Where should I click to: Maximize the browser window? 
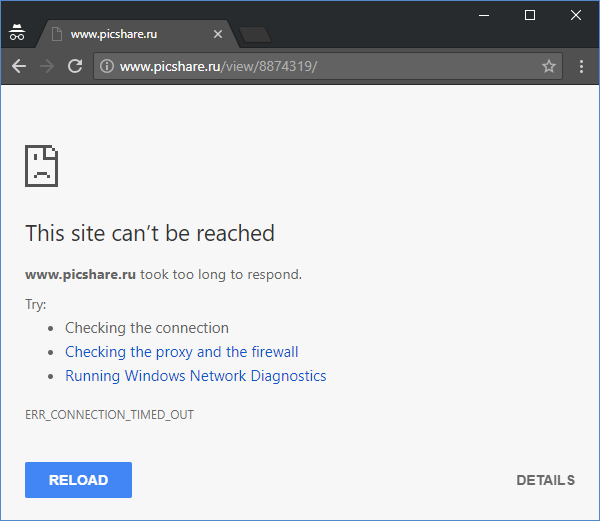[x=530, y=15]
